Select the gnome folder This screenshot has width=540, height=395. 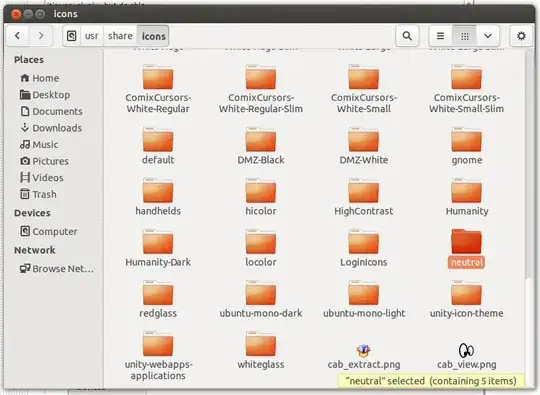coord(466,146)
